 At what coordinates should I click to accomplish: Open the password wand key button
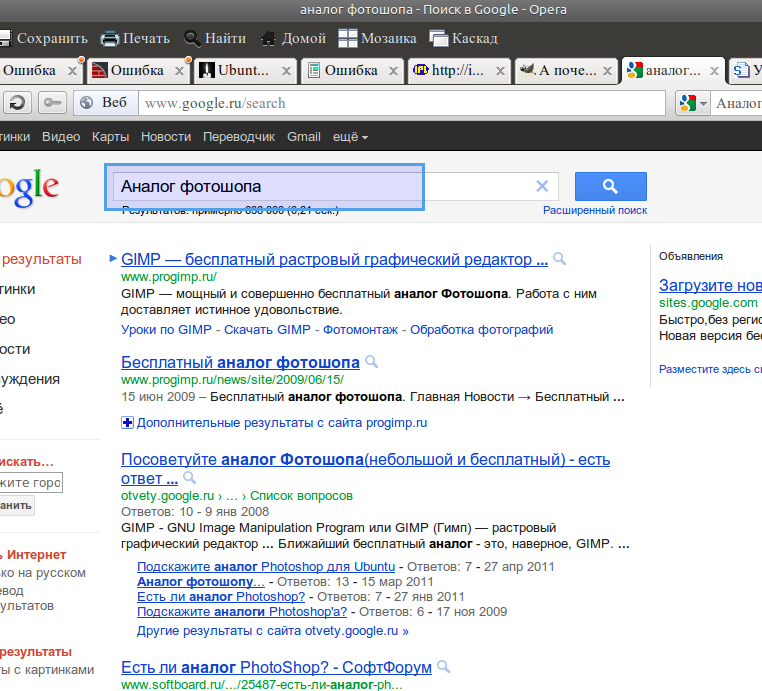(52, 103)
